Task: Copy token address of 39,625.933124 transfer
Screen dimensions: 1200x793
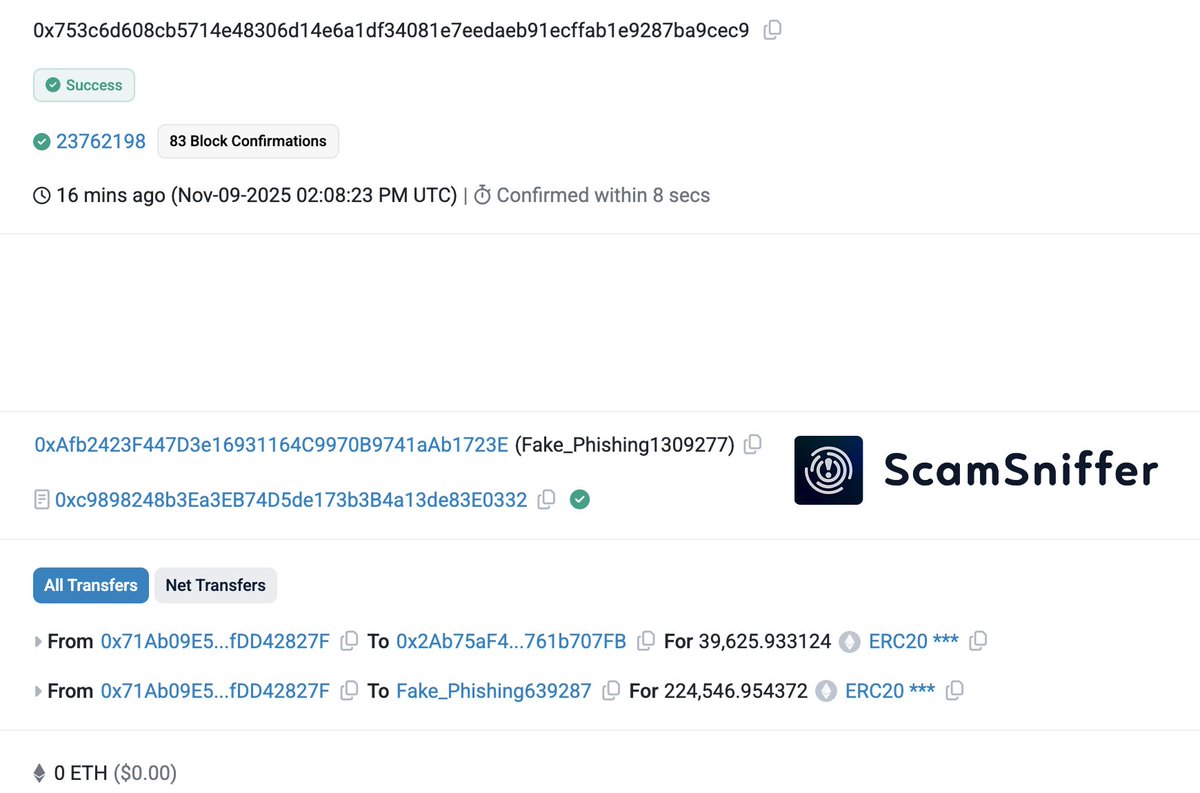Action: pyautogui.click(x=978, y=641)
